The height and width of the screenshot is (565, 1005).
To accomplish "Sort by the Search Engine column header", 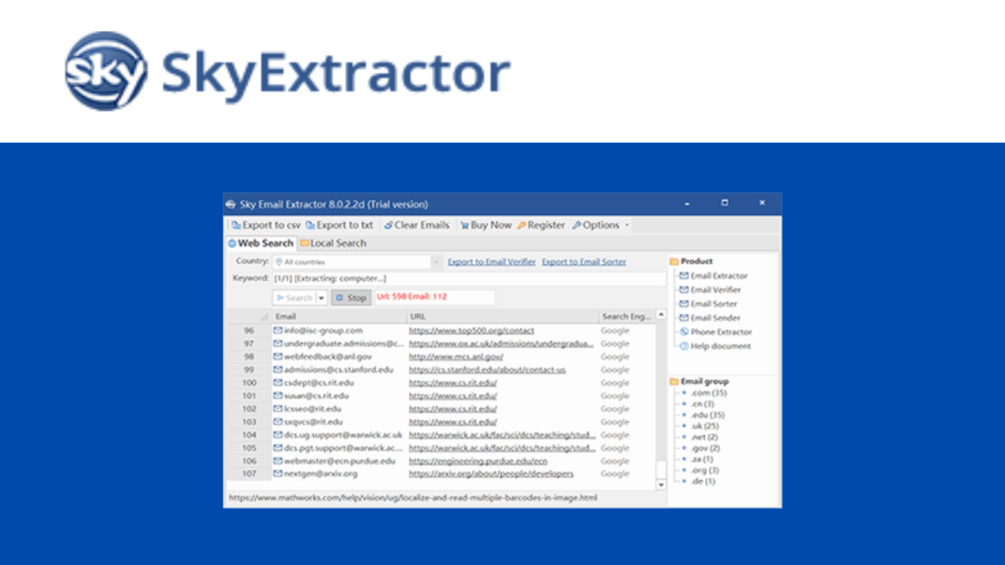I will (x=626, y=316).
